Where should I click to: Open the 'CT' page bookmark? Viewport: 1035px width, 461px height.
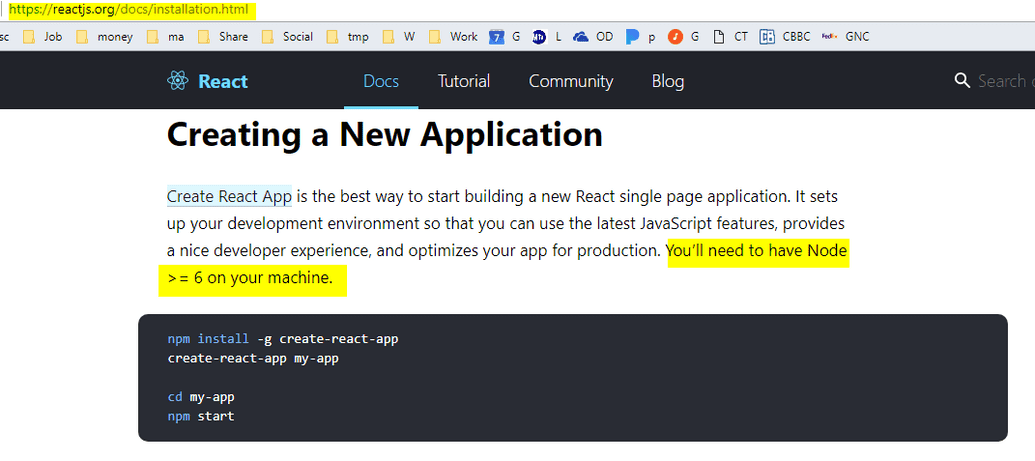point(718,37)
